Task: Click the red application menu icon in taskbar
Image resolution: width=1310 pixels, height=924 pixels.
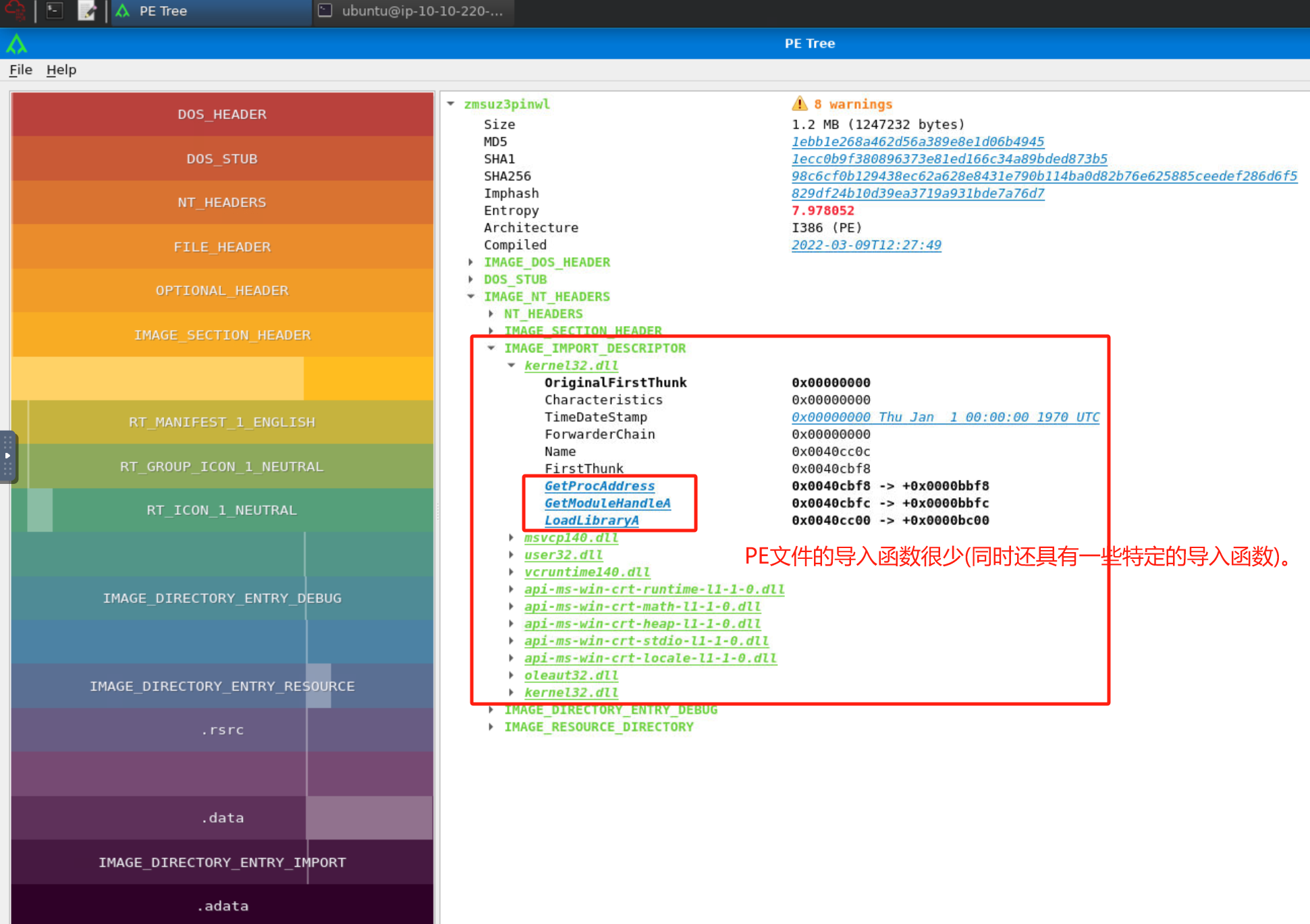Action: pyautogui.click(x=16, y=11)
